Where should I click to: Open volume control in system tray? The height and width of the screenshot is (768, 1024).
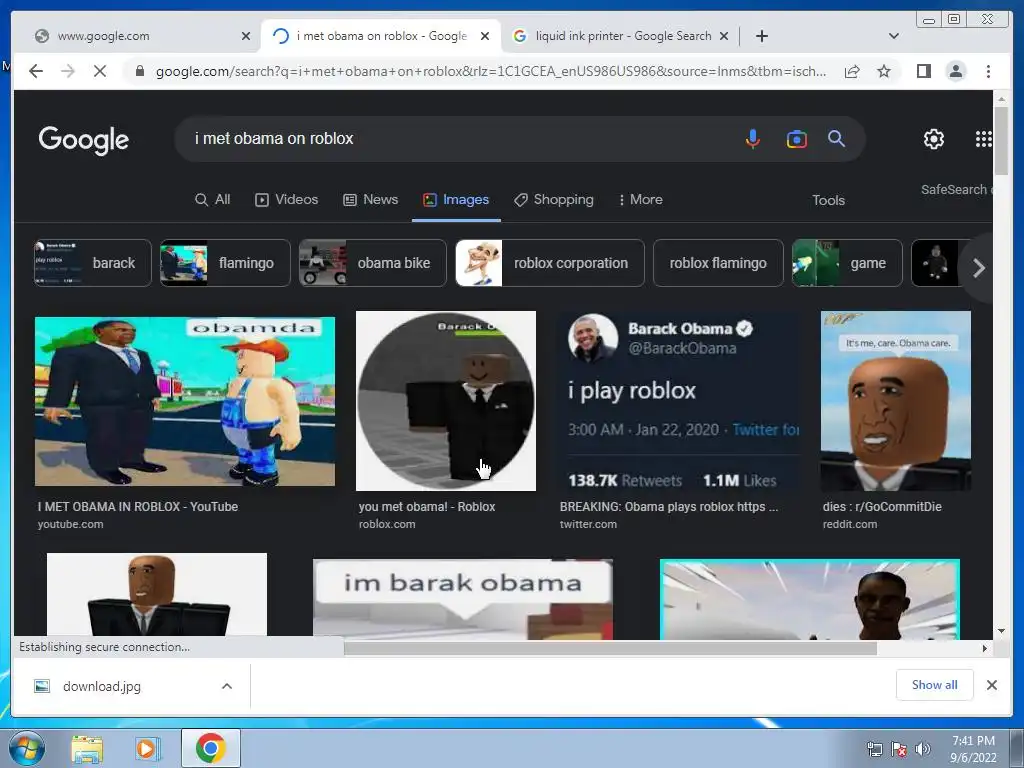coord(923,749)
